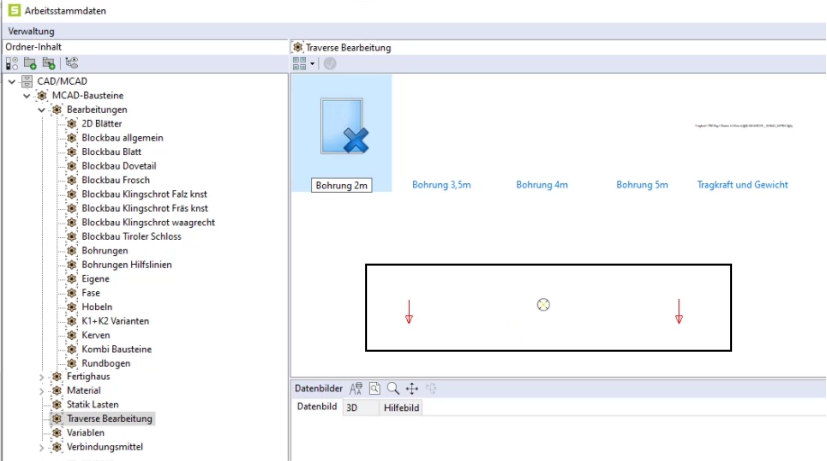This screenshot has width=827, height=461.
Task: Click the zoom-to-fit page icon
Action: click(375, 388)
